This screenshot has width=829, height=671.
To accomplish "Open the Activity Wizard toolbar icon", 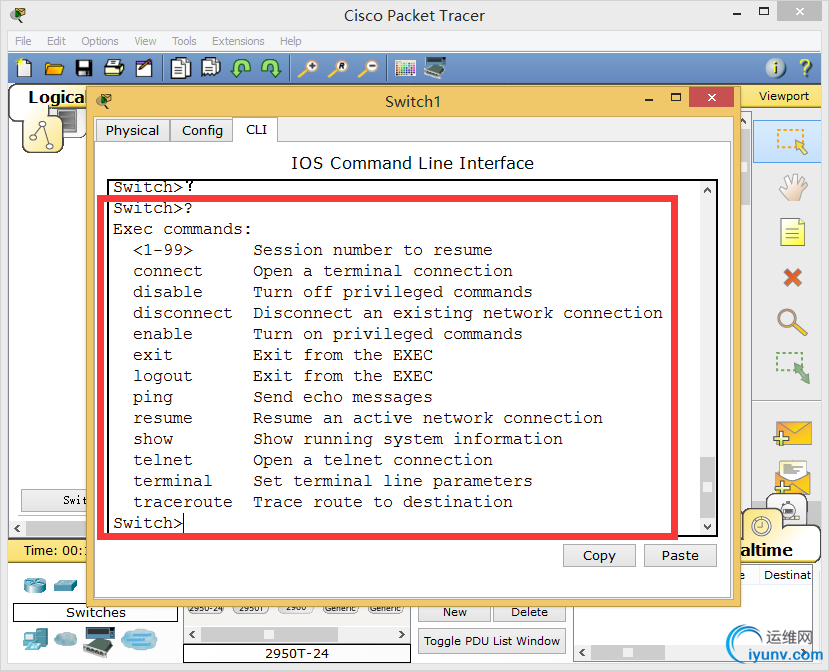I will pos(144,68).
